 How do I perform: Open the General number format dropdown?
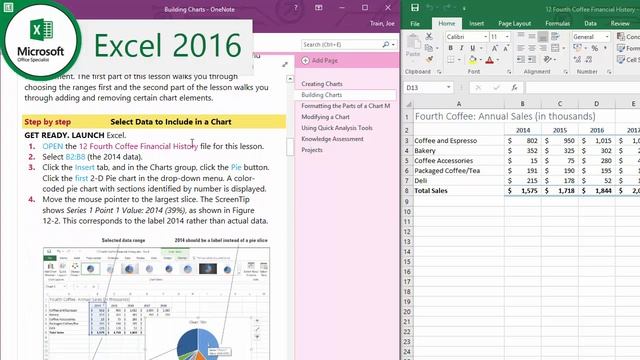coord(607,37)
